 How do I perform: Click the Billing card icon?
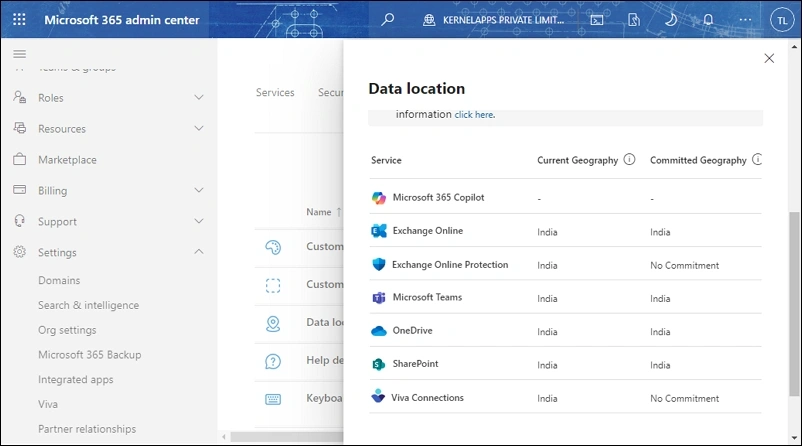coord(19,190)
